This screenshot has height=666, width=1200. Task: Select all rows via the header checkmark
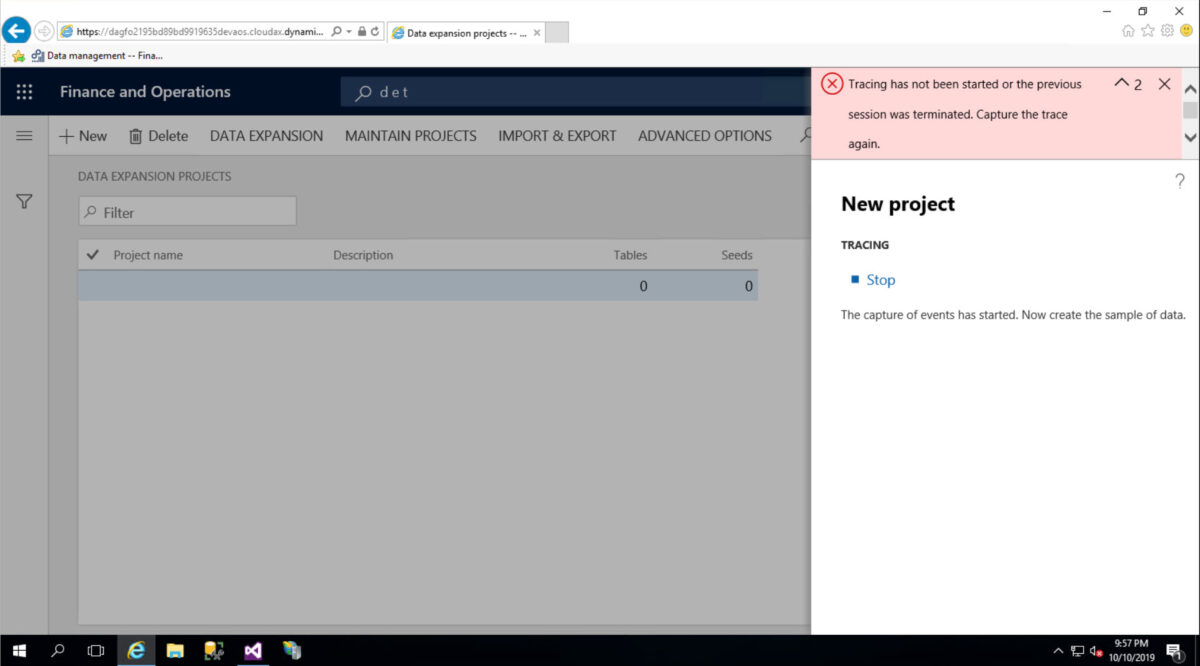[92, 254]
